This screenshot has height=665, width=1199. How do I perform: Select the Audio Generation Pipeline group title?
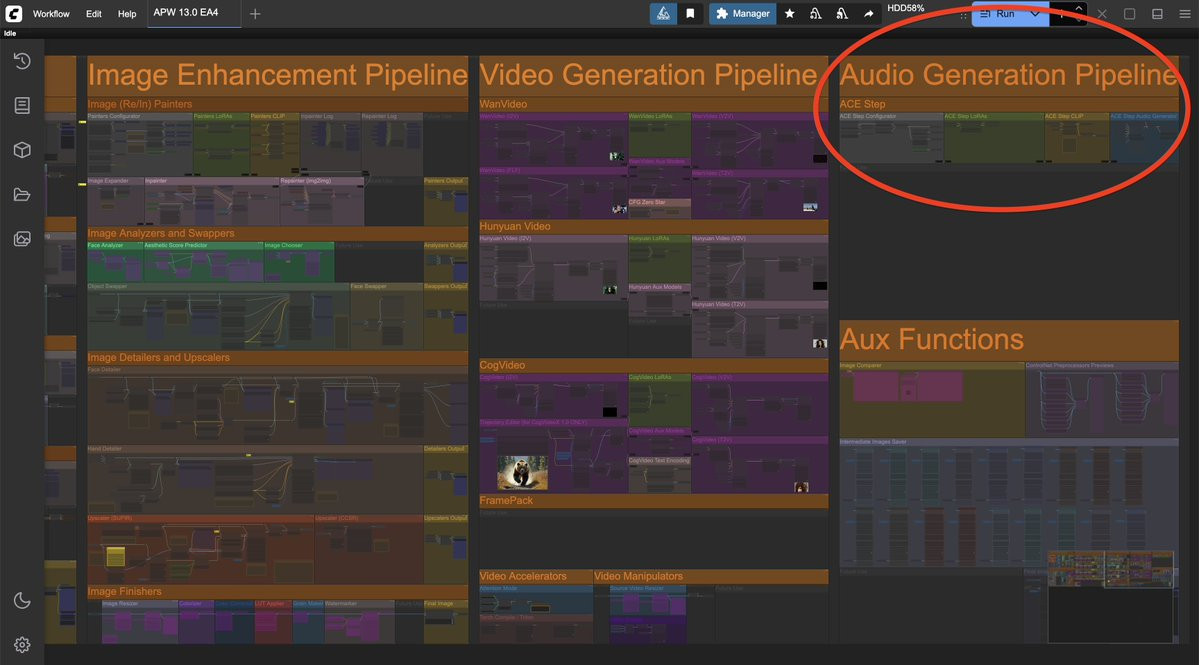tap(1008, 75)
